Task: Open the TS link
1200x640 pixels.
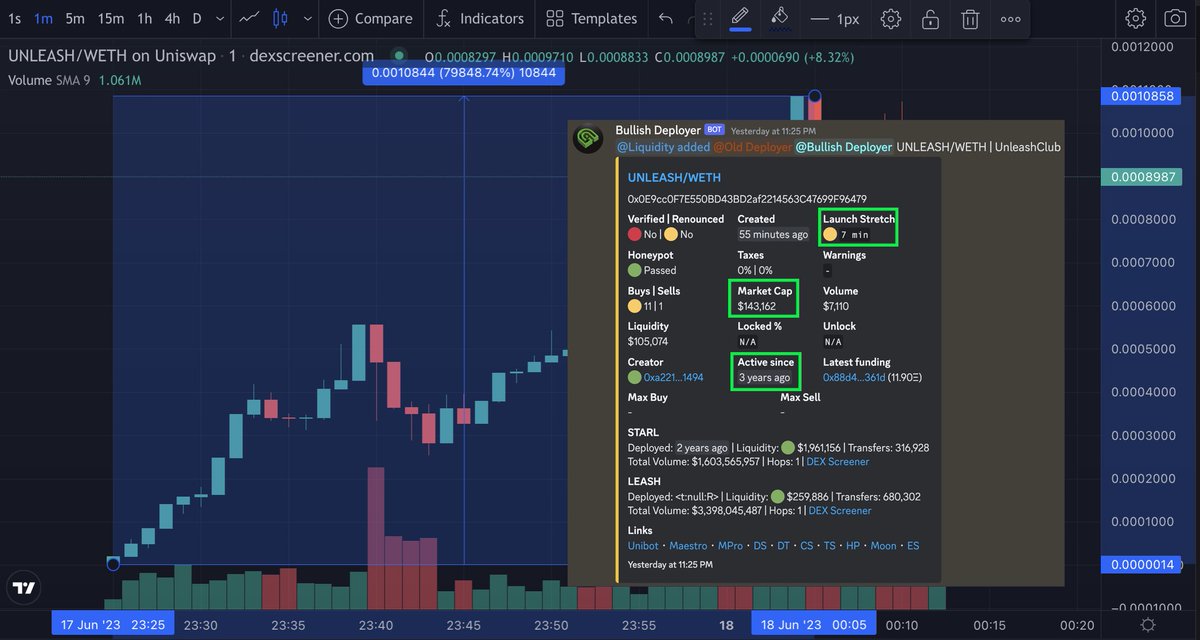Action: (x=829, y=546)
